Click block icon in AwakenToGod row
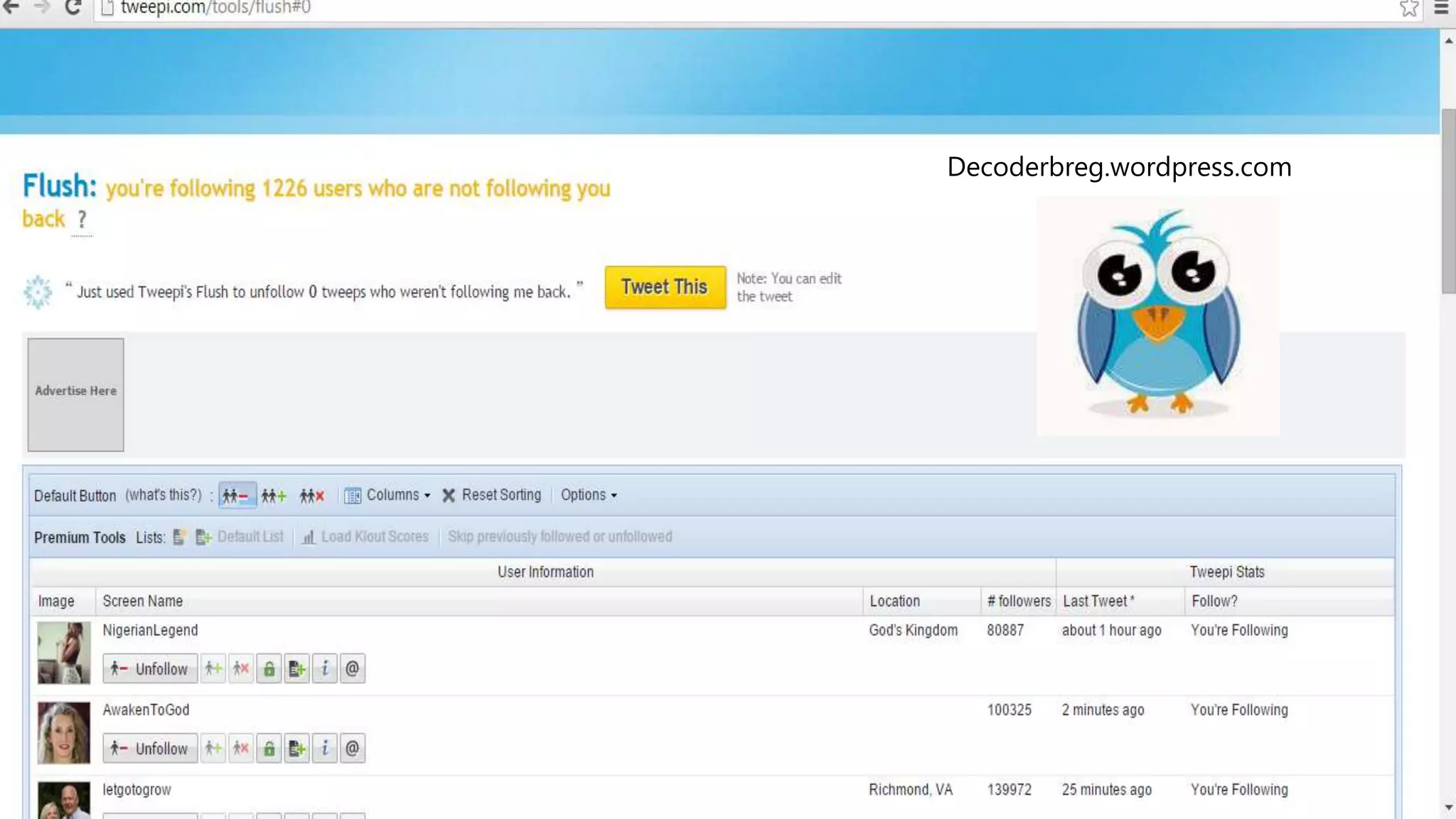1456x819 pixels. [x=241, y=749]
